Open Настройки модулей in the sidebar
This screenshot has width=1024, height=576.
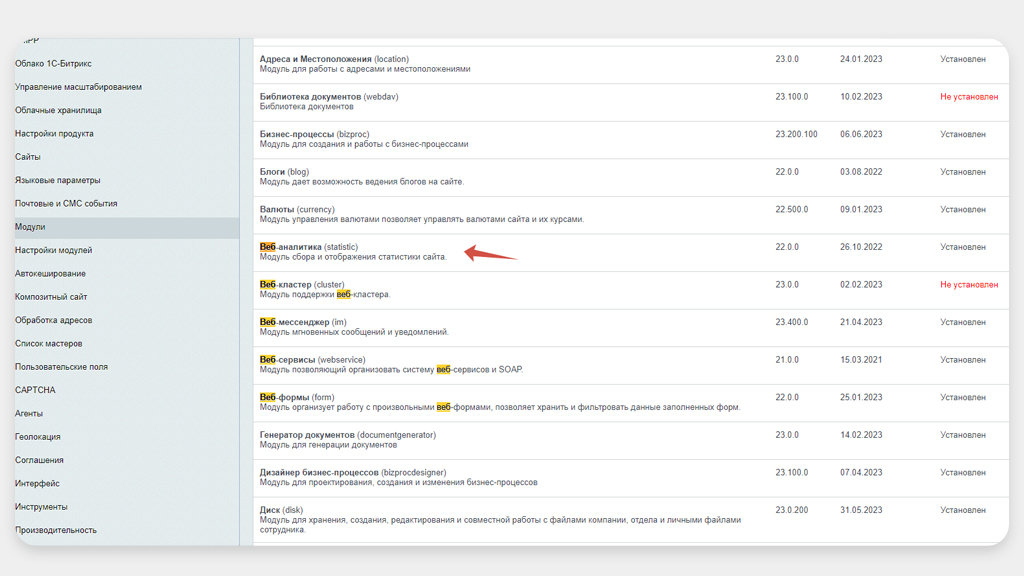pos(53,250)
